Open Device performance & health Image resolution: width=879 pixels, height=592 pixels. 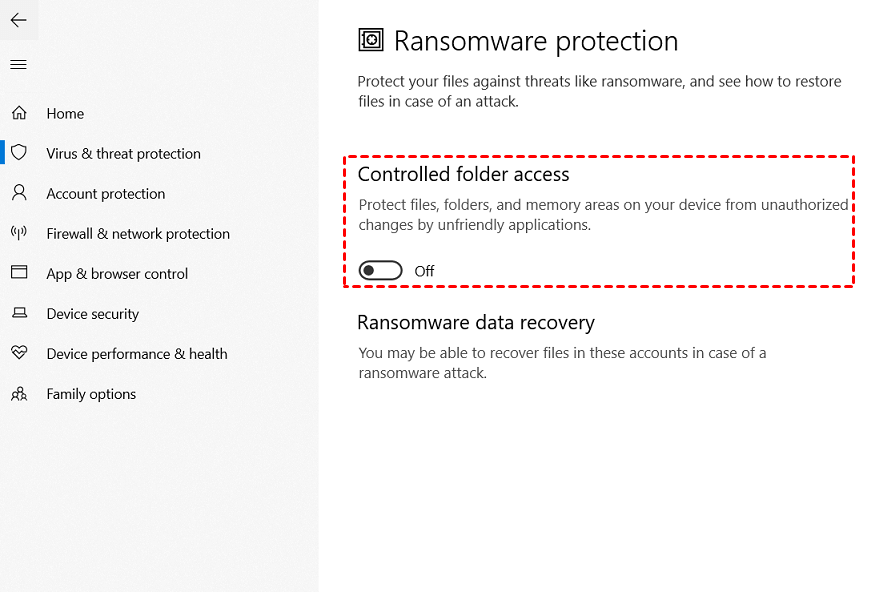pyautogui.click(x=137, y=354)
